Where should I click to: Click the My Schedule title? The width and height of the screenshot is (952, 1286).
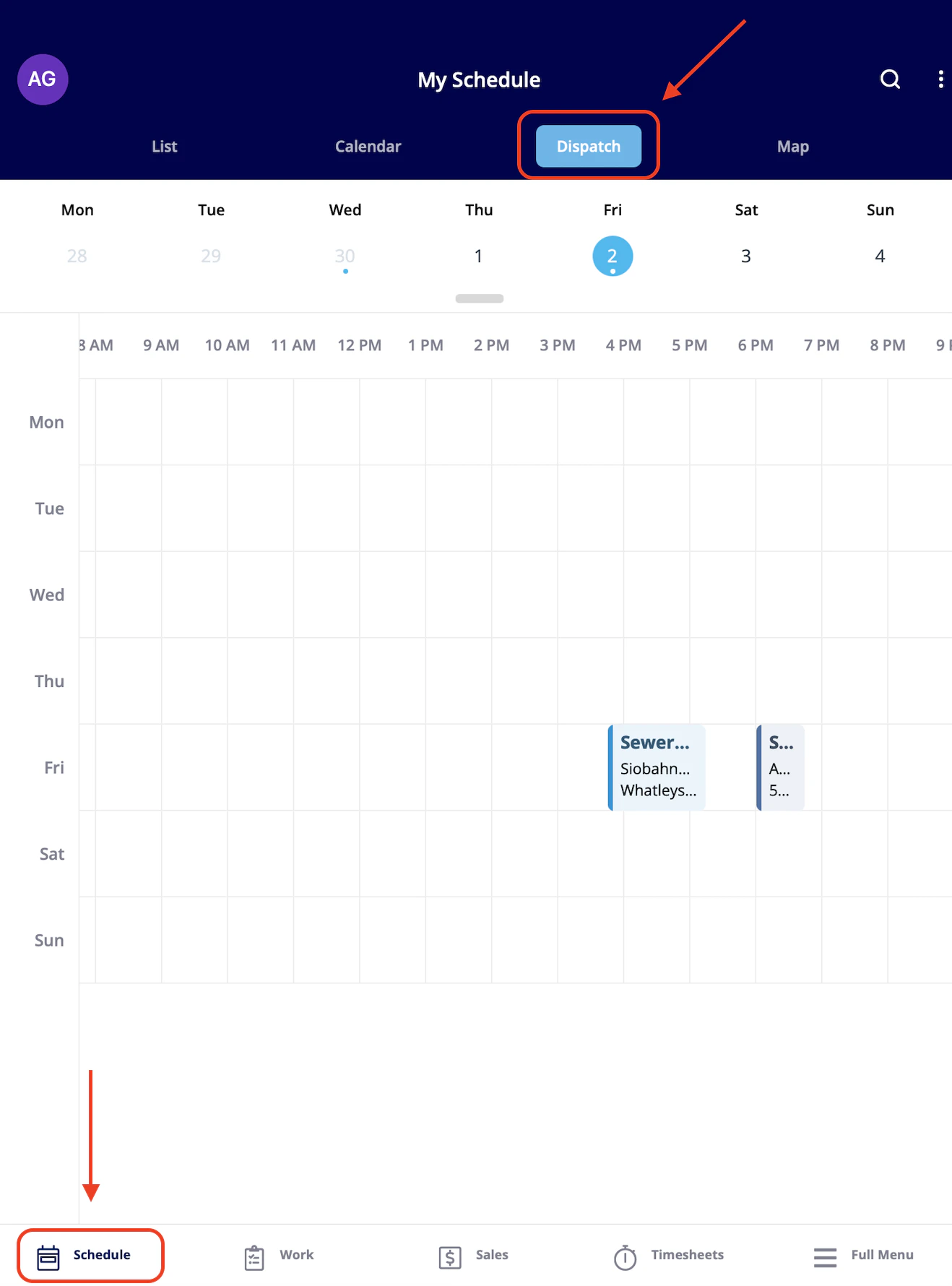click(479, 79)
